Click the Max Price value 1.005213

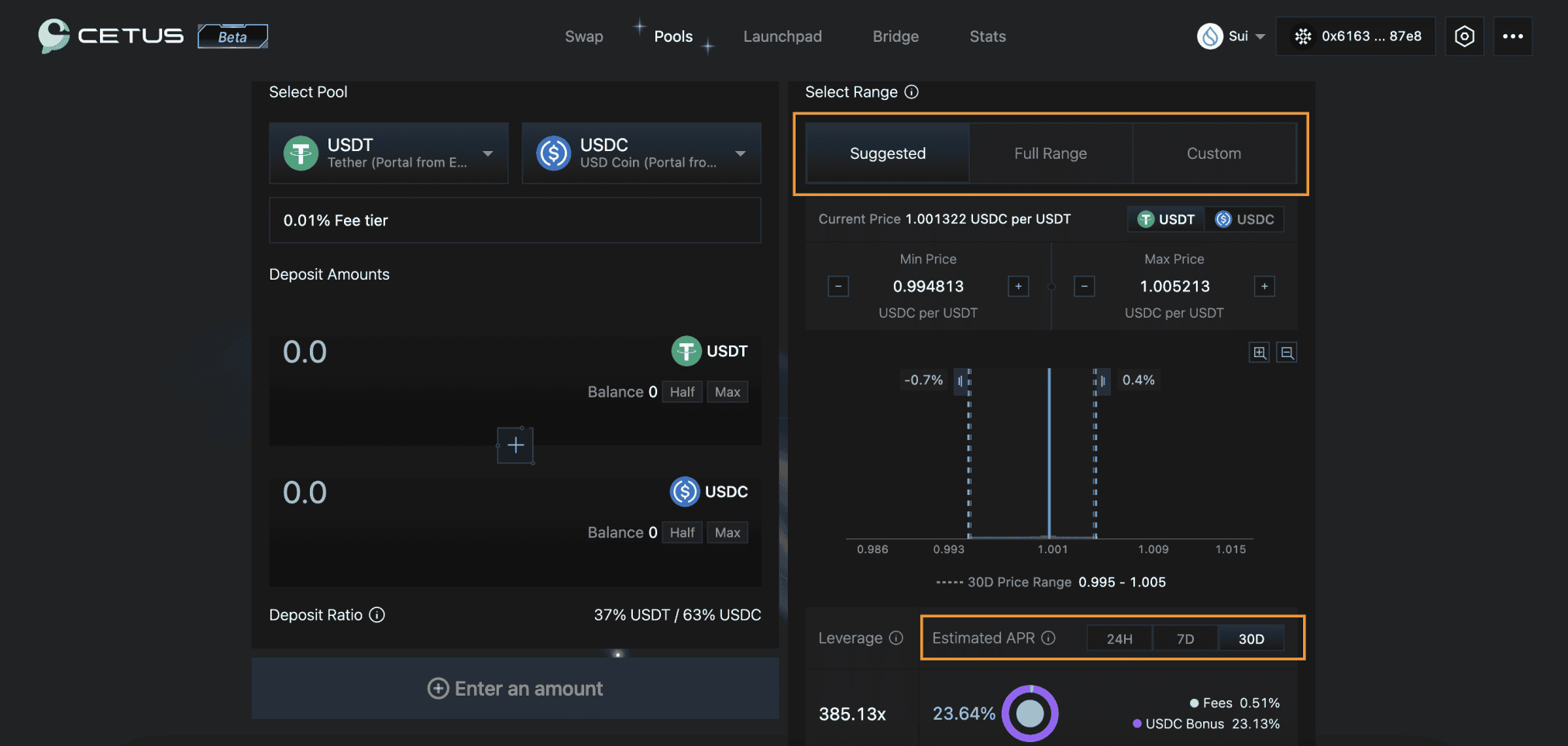pyautogui.click(x=1174, y=287)
